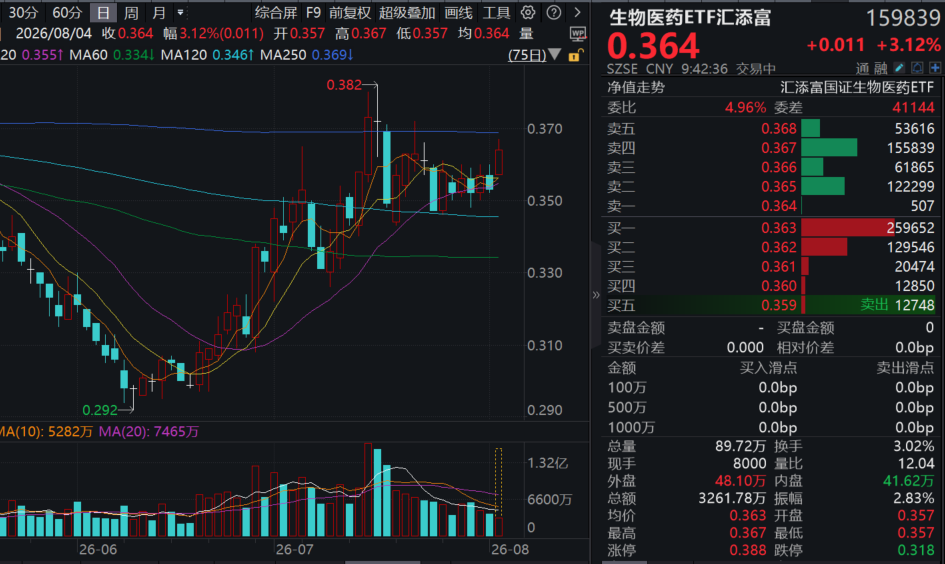Switch to 30分 period tab

coord(23,12)
